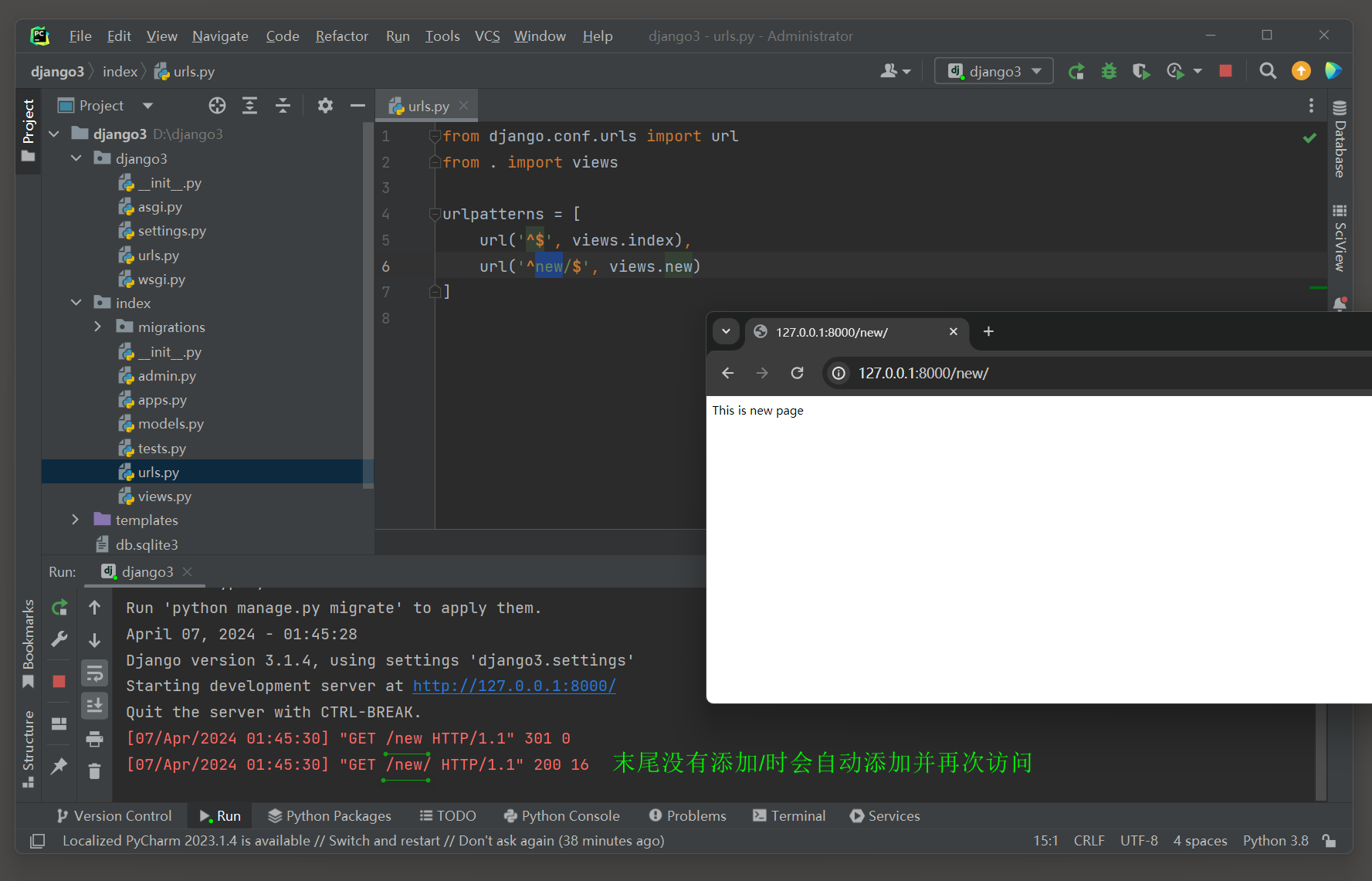Screen dimensions: 1372x881
Task: Hide the Project panel with minus icon
Action: point(357,106)
